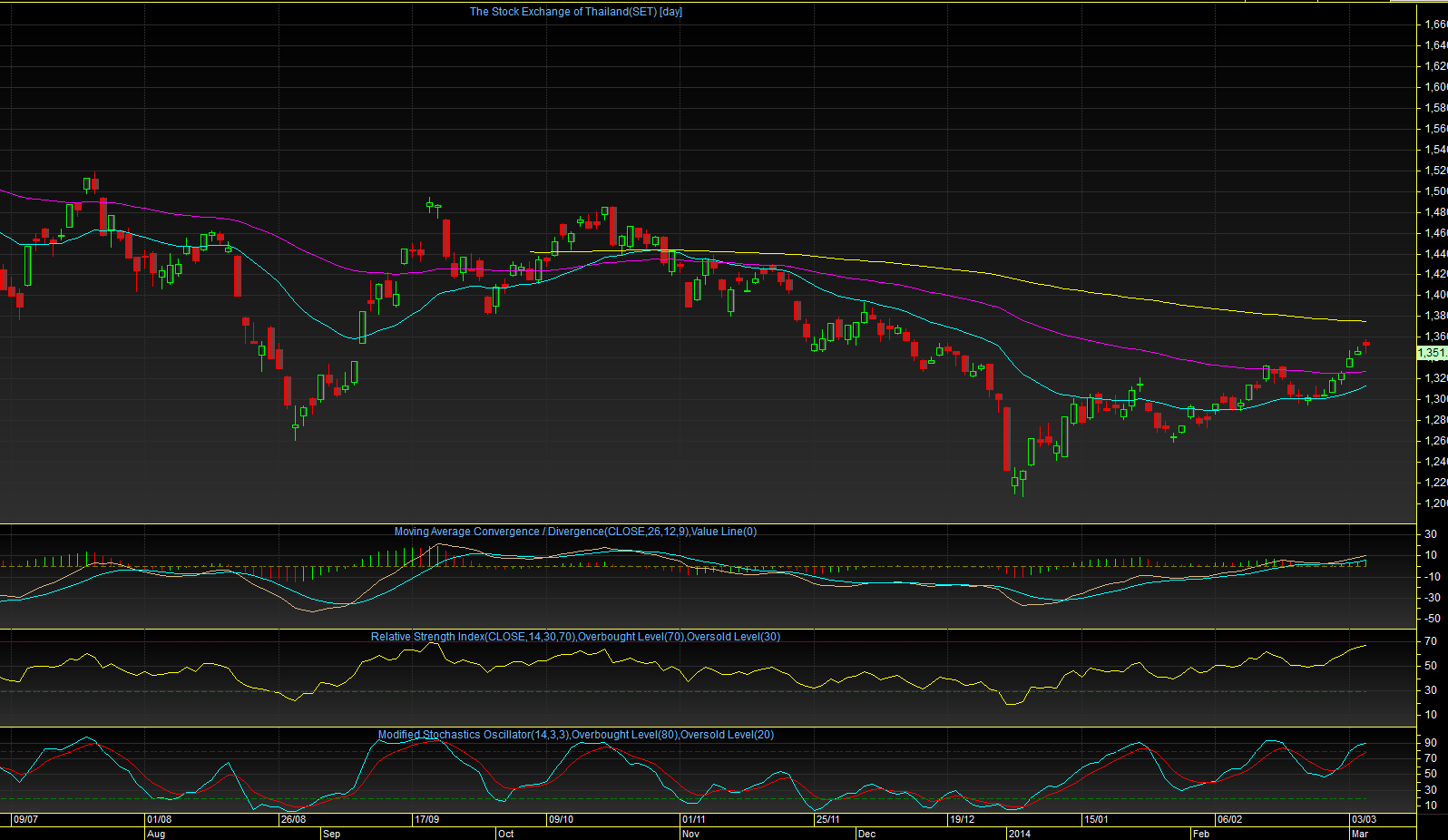Select the Nov month label
This screenshot has height=840, width=1448.
690,834
